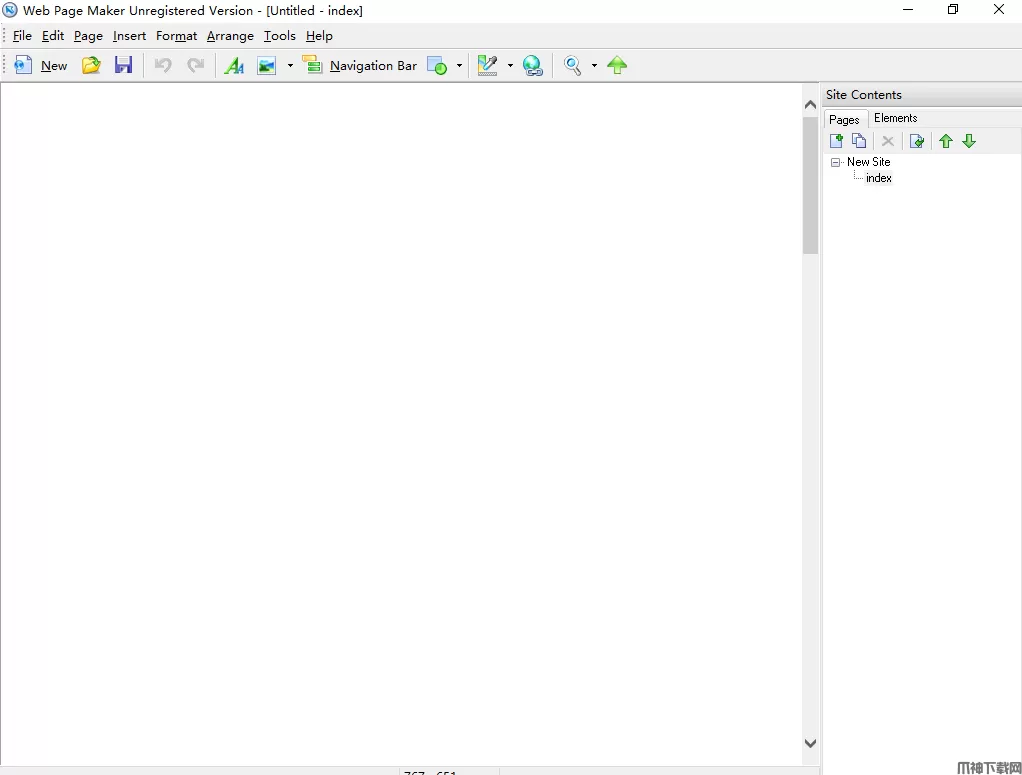
Task: Click the insert image icon in toolbar
Action: tap(267, 66)
